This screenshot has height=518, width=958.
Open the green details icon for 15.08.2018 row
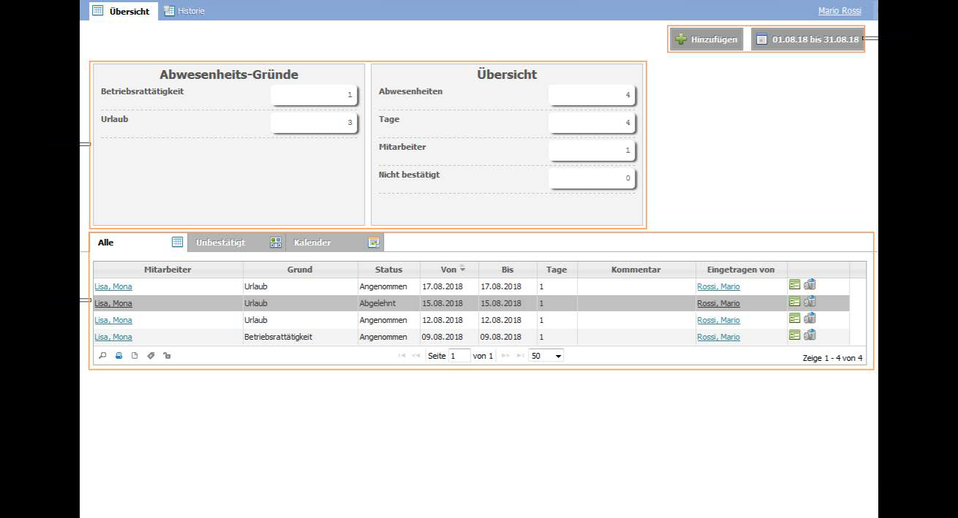[x=794, y=302]
